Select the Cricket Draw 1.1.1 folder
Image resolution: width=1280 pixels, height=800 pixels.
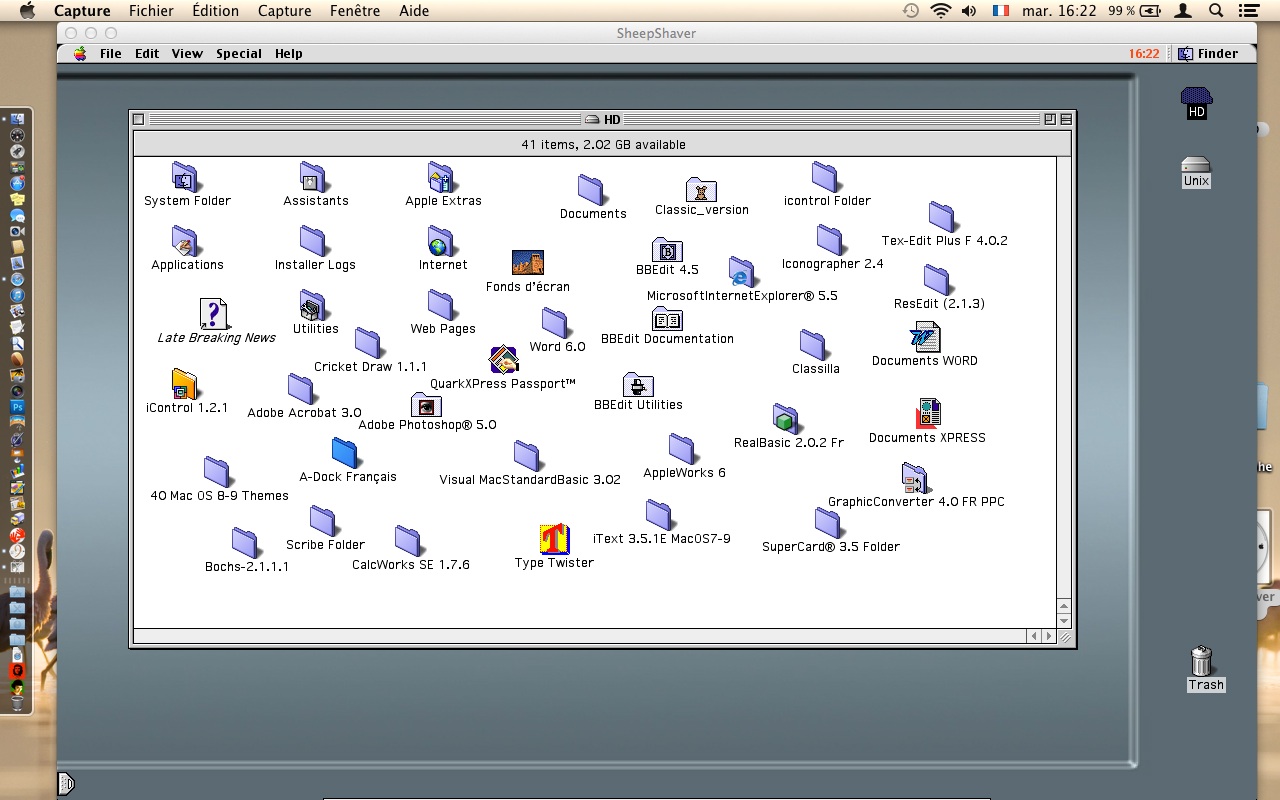pyautogui.click(x=369, y=343)
